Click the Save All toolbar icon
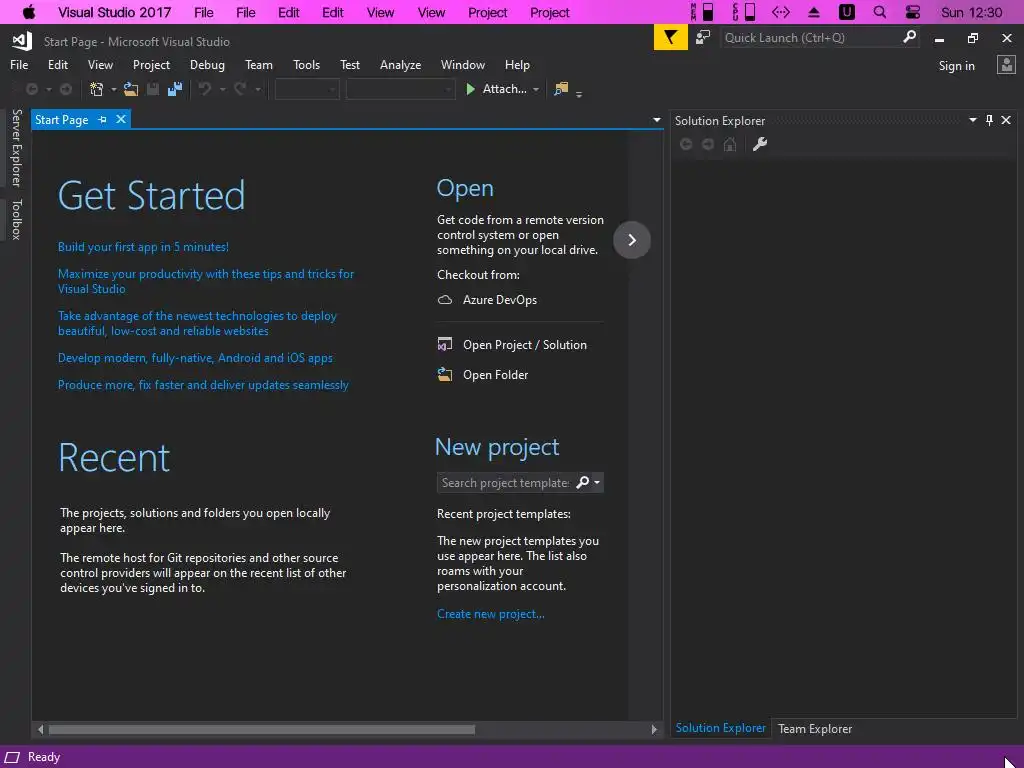Viewport: 1024px width, 768px height. click(x=175, y=89)
